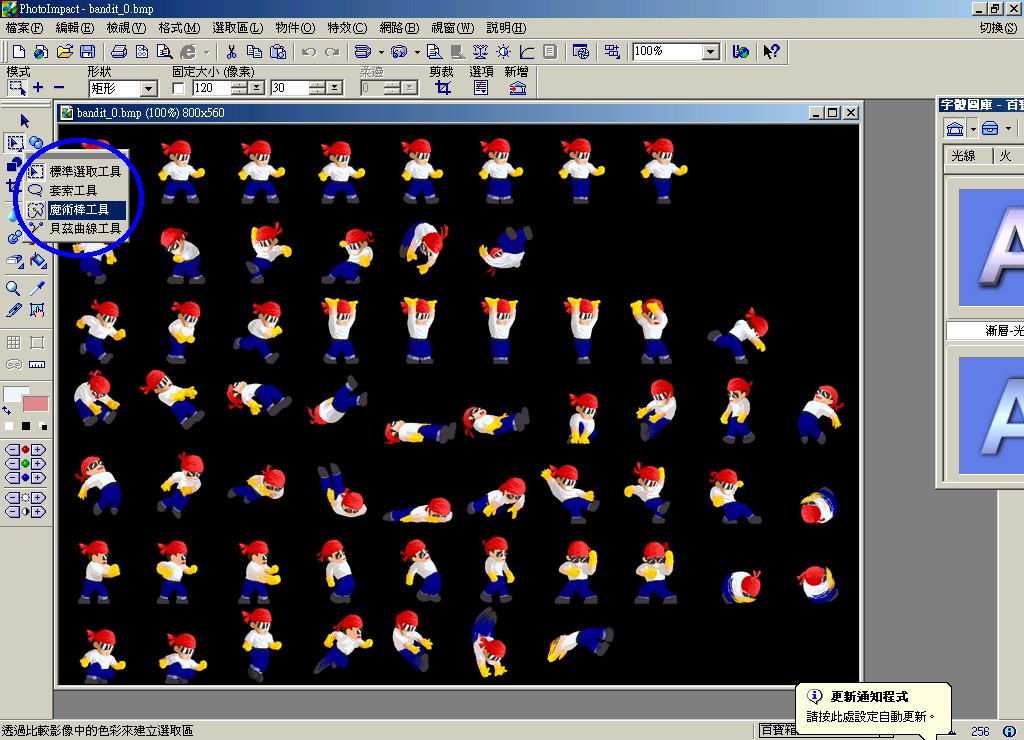1024x740 pixels.
Task: Save the image with floppy disk icon
Action: click(x=88, y=52)
